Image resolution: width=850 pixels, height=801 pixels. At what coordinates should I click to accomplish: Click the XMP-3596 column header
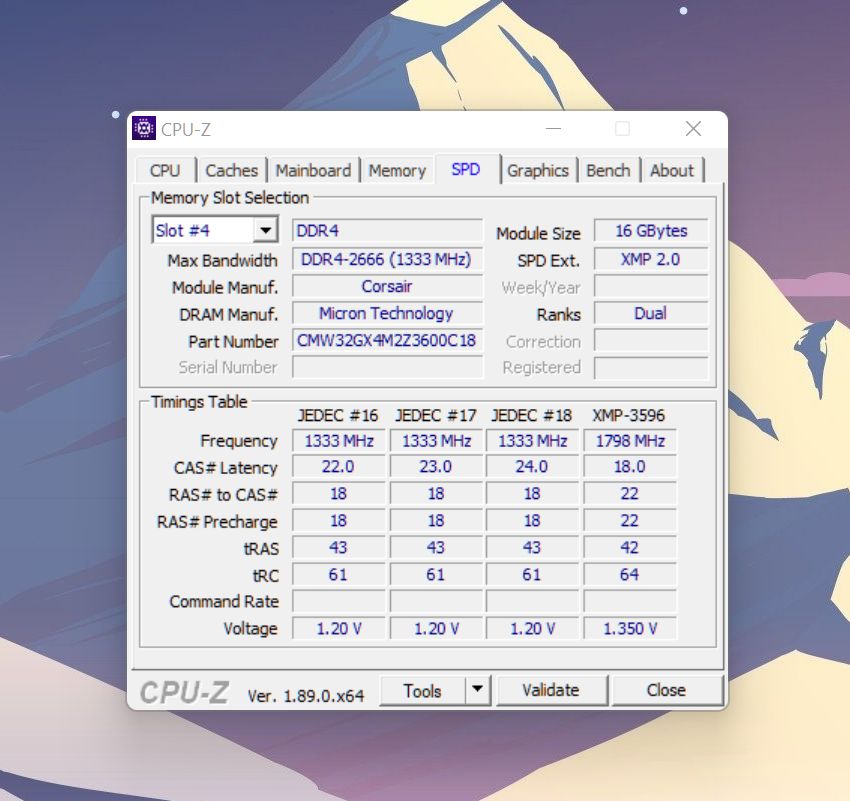click(x=629, y=416)
